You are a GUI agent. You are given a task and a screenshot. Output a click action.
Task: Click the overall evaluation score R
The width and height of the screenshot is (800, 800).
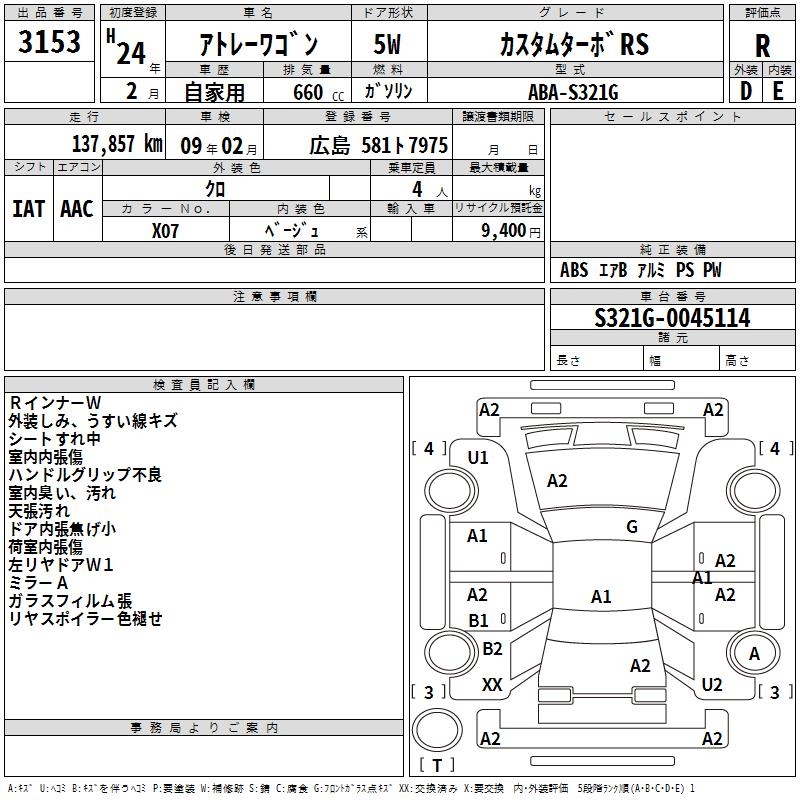(762, 46)
